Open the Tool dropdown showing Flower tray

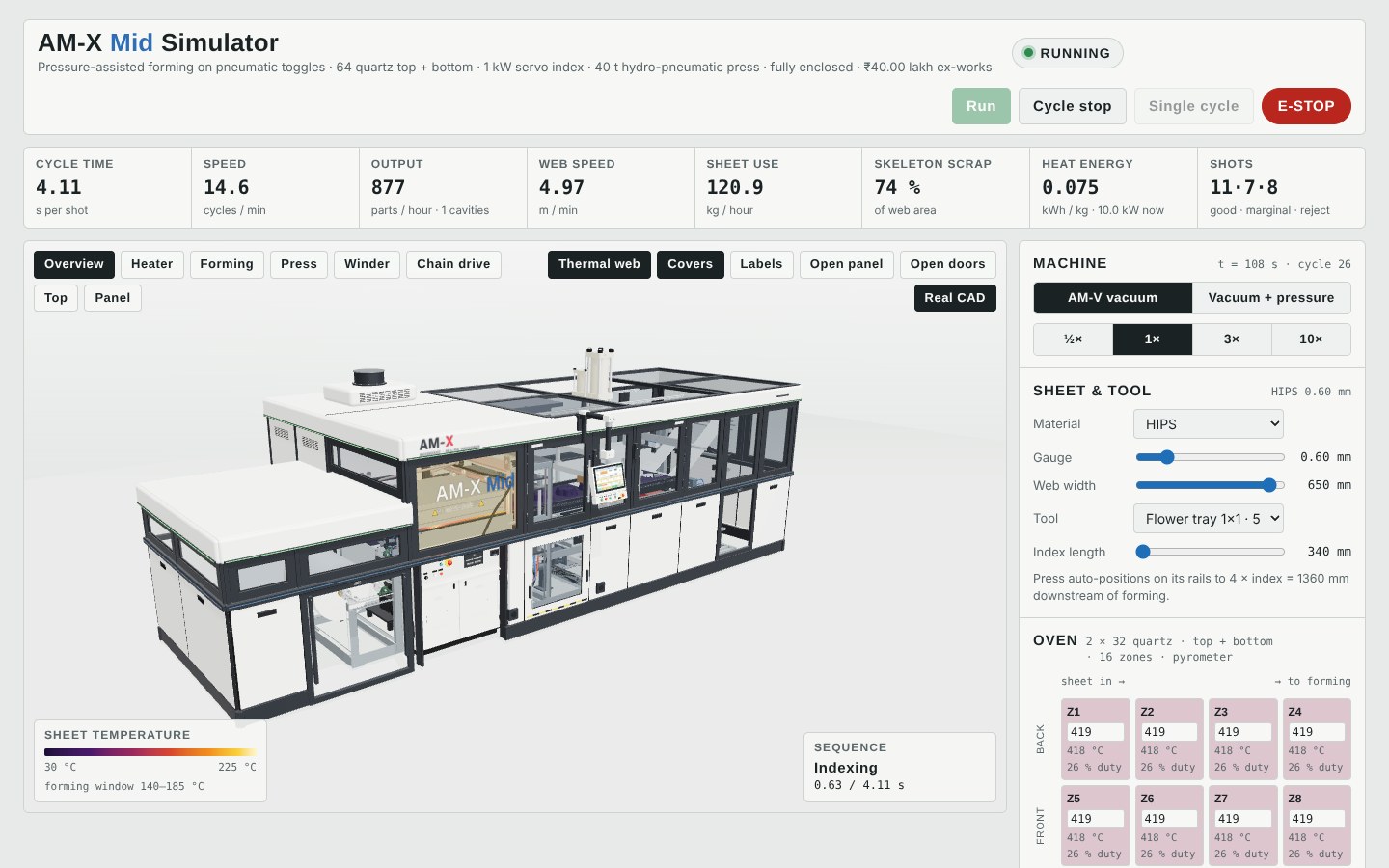click(1209, 519)
